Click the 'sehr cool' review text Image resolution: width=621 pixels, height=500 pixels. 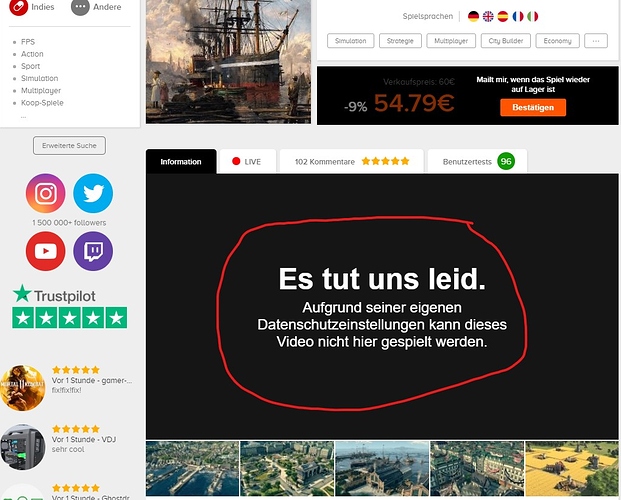[x=68, y=449]
